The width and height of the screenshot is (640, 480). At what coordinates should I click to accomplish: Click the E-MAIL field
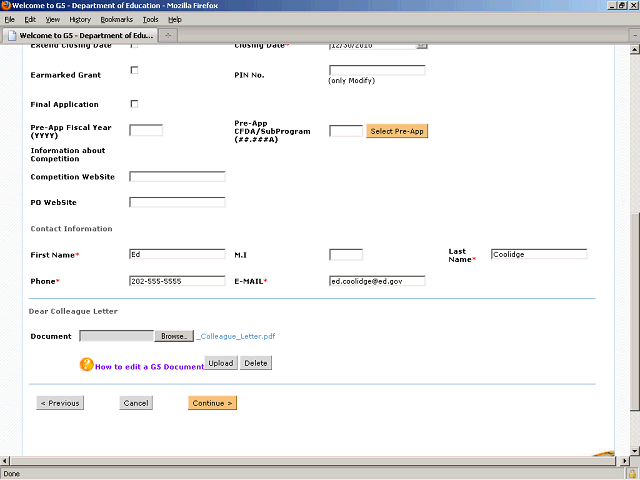click(x=377, y=281)
